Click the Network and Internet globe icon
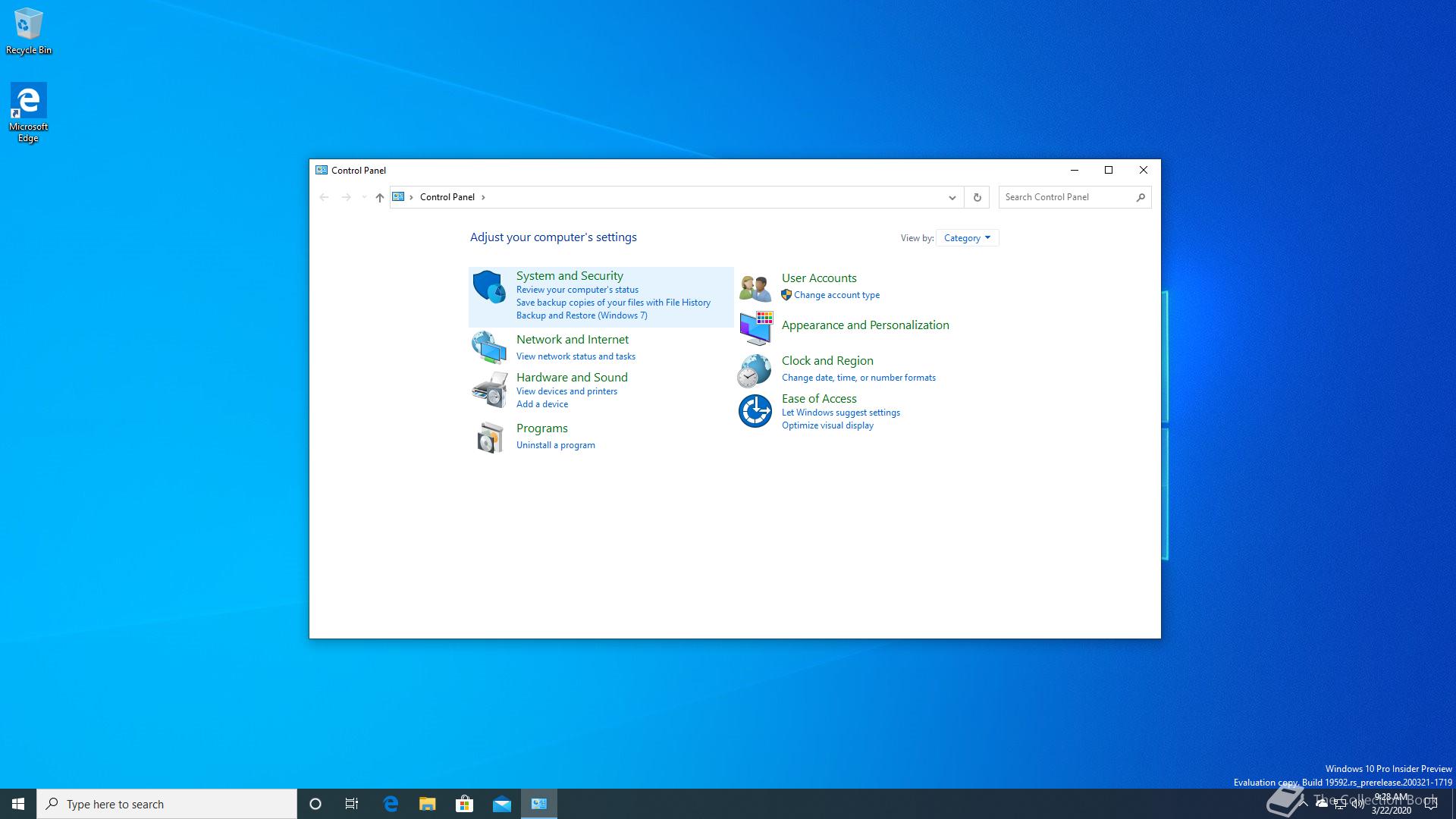The height and width of the screenshot is (819, 1456). [x=489, y=347]
